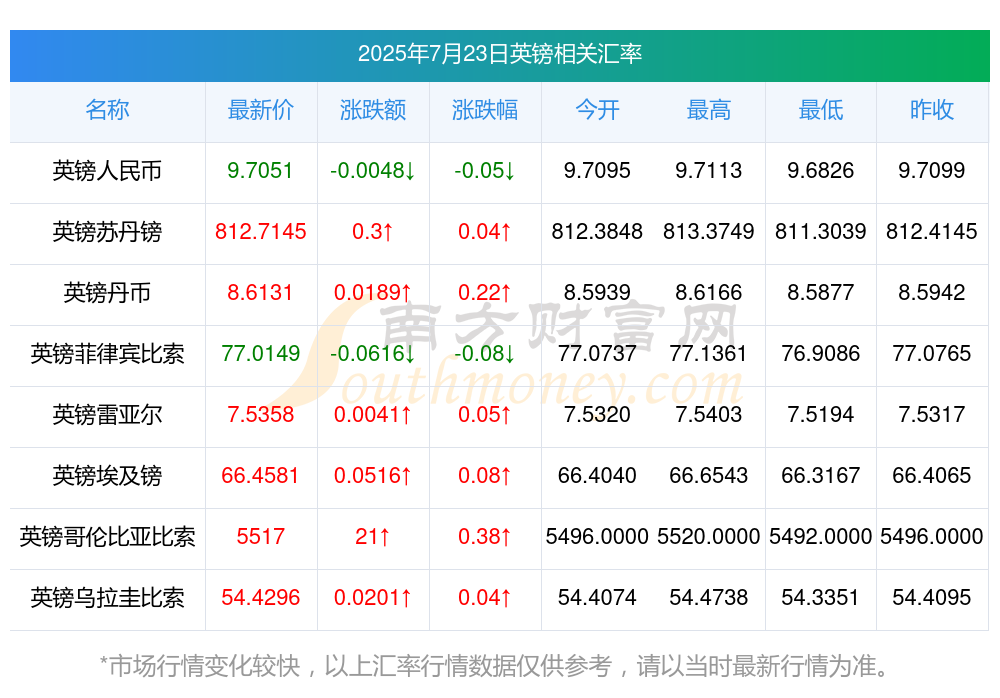
Task: Click change amount 0.0041↑
Action: point(372,415)
